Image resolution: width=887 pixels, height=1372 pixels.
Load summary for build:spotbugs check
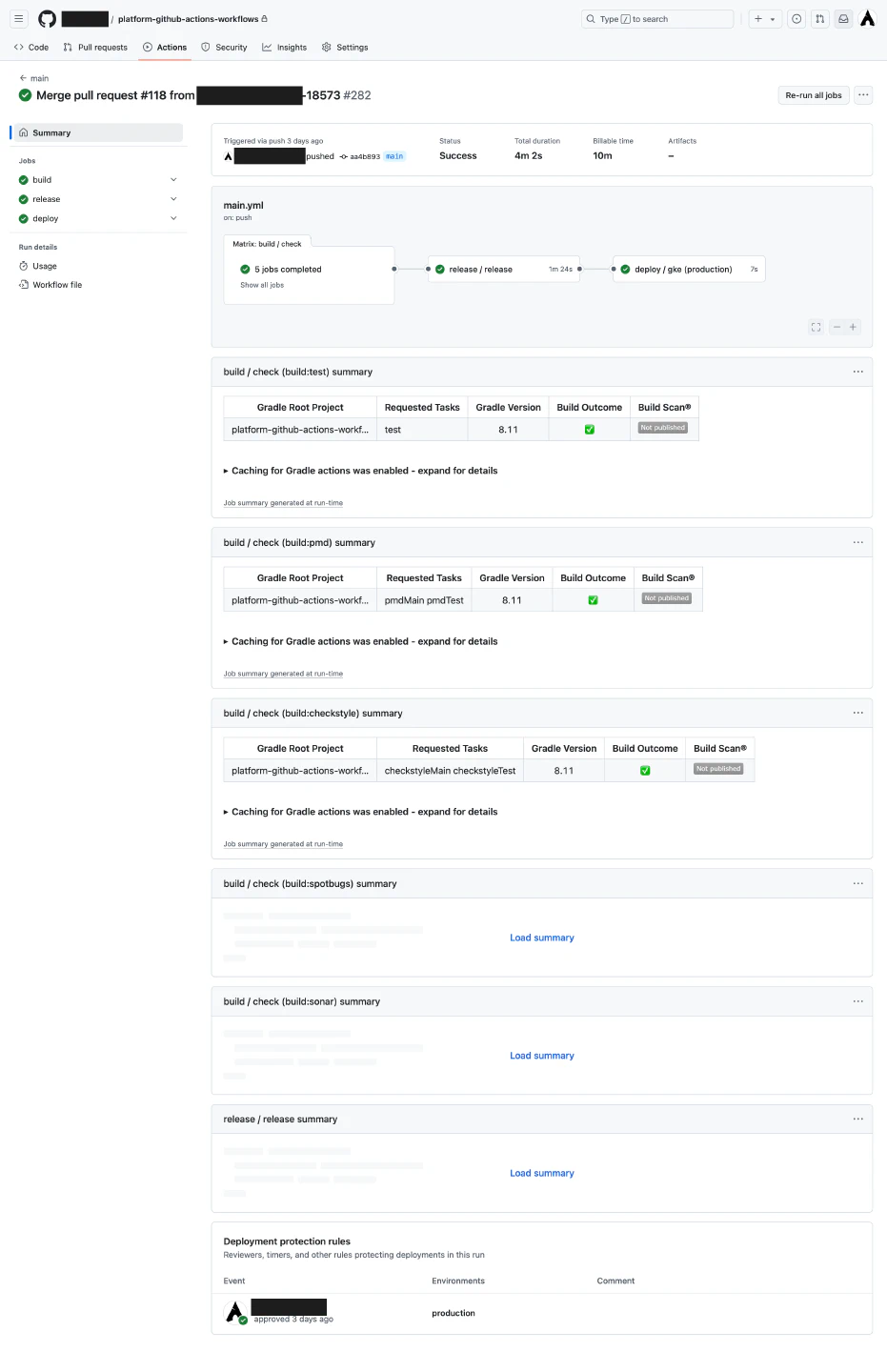pyautogui.click(x=541, y=938)
